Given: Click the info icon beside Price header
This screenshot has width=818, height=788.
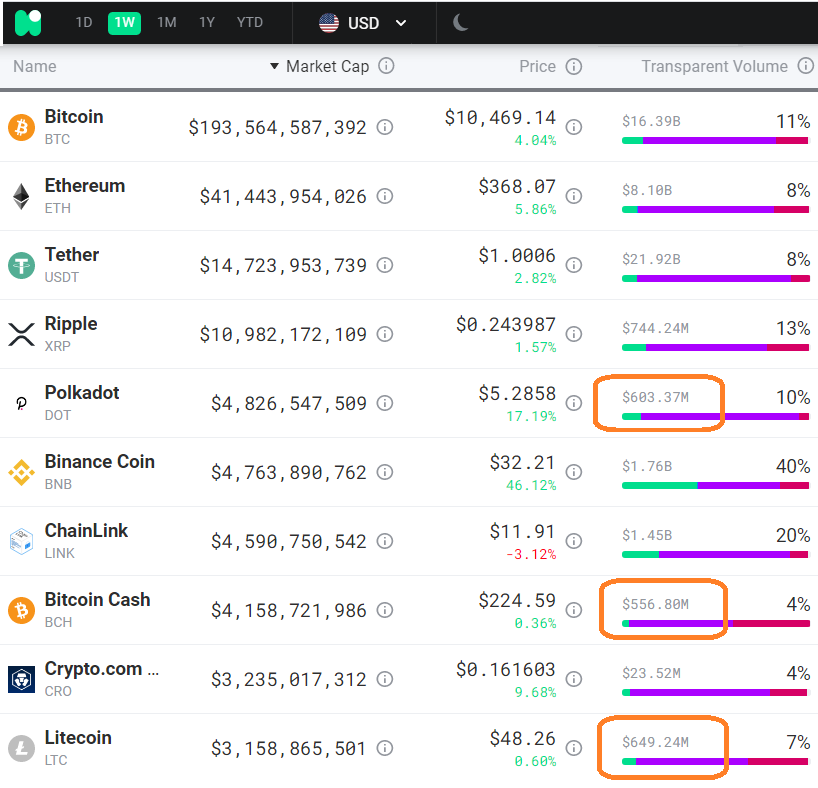Looking at the screenshot, I should click(574, 66).
